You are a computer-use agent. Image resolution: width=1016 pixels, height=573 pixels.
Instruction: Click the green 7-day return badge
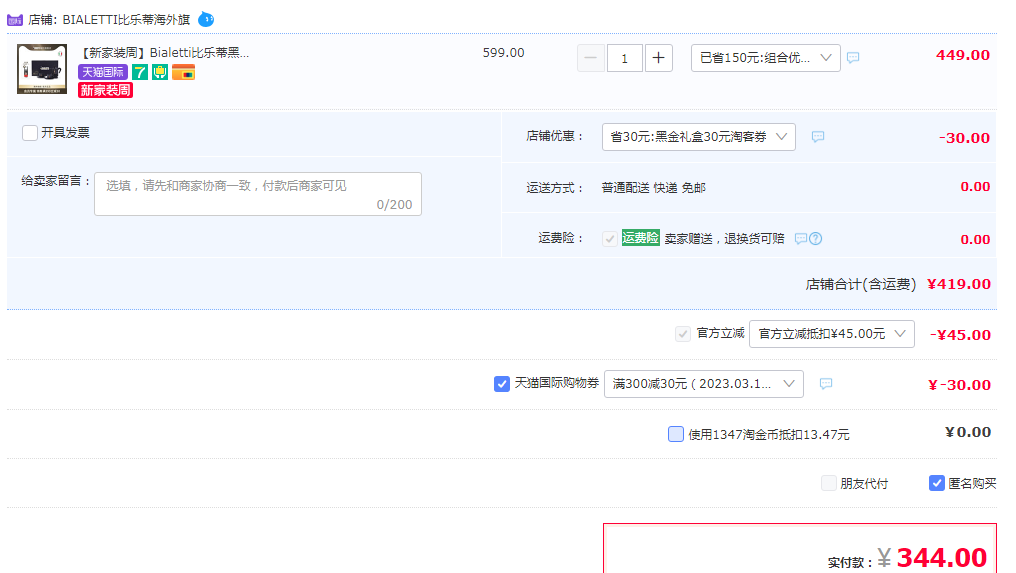(140, 72)
